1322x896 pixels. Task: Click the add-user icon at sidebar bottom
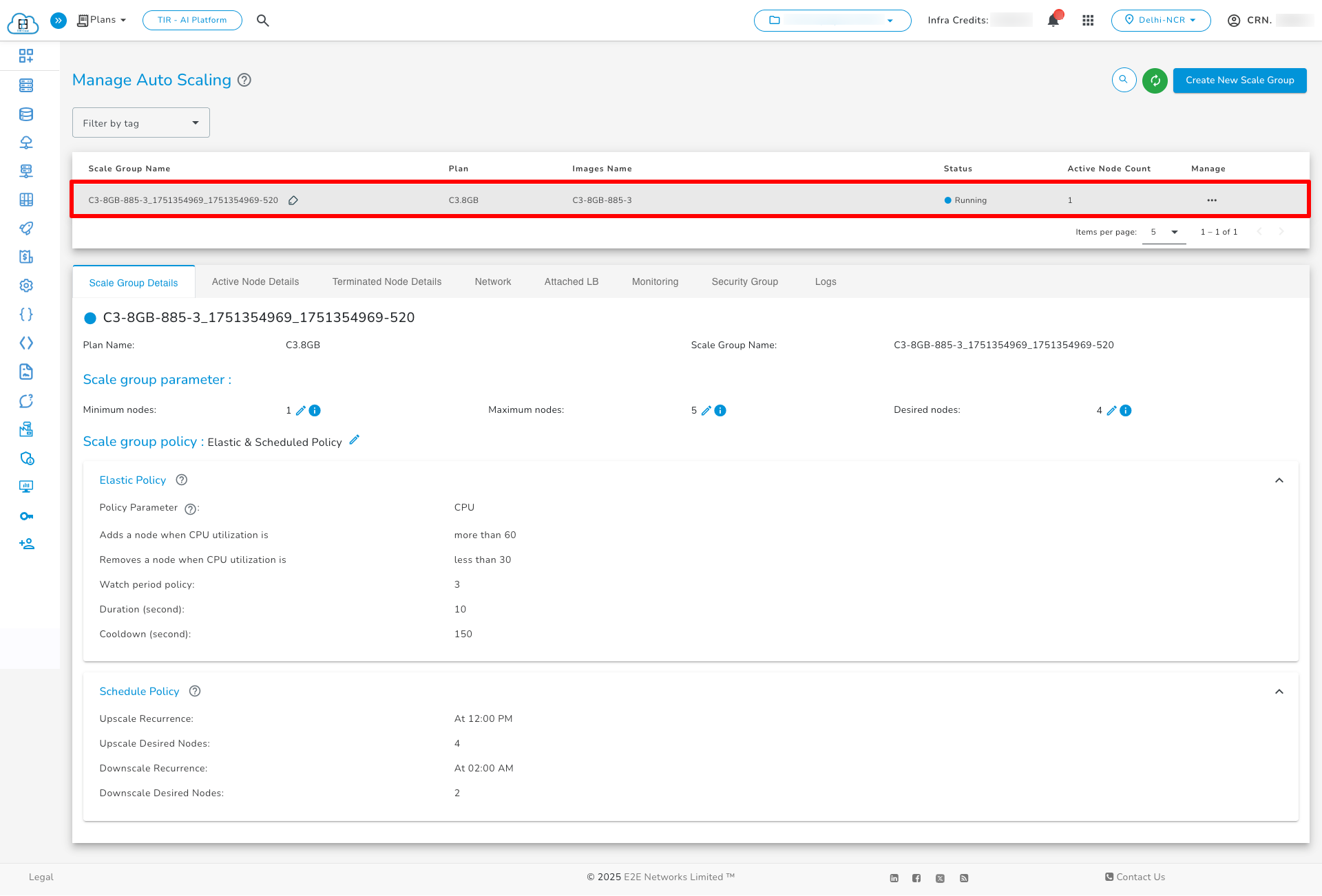coord(26,543)
